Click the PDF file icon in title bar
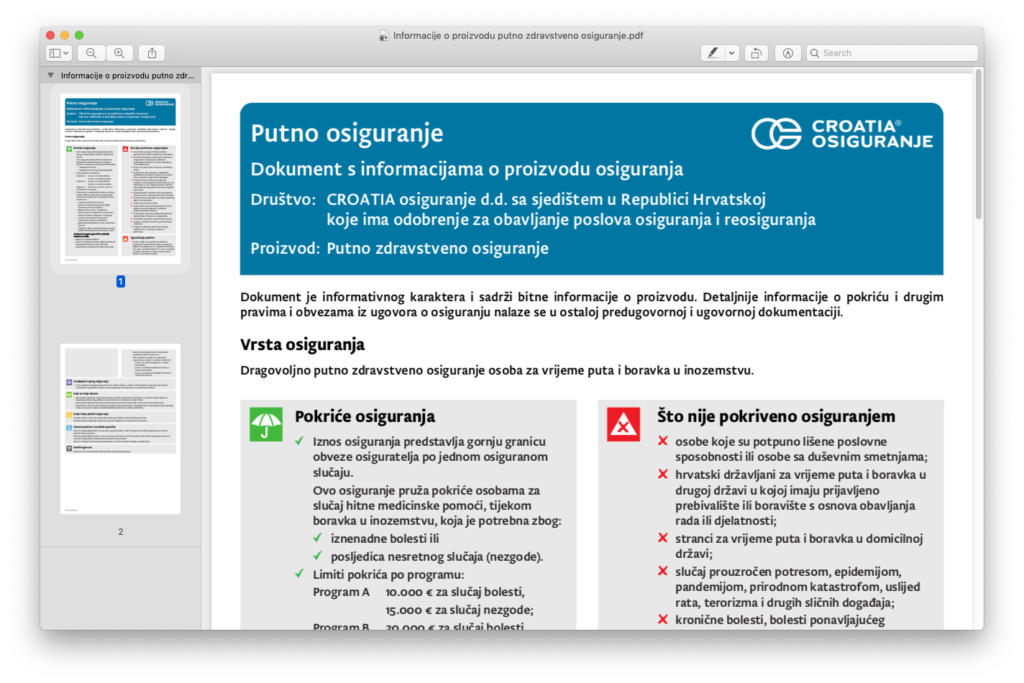This screenshot has width=1024, height=683. tap(383, 35)
